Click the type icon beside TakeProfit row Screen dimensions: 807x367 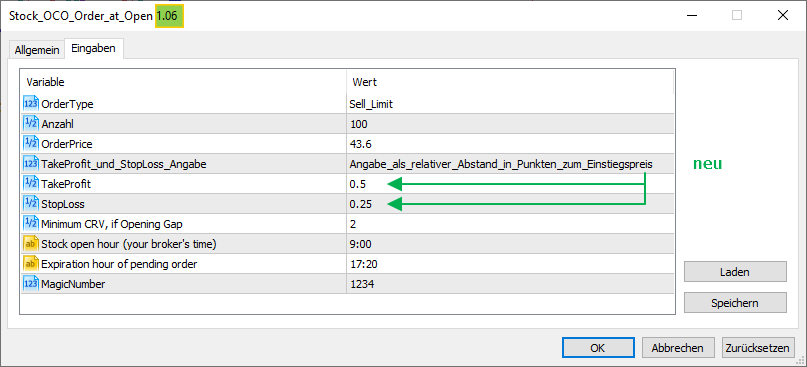click(31, 184)
